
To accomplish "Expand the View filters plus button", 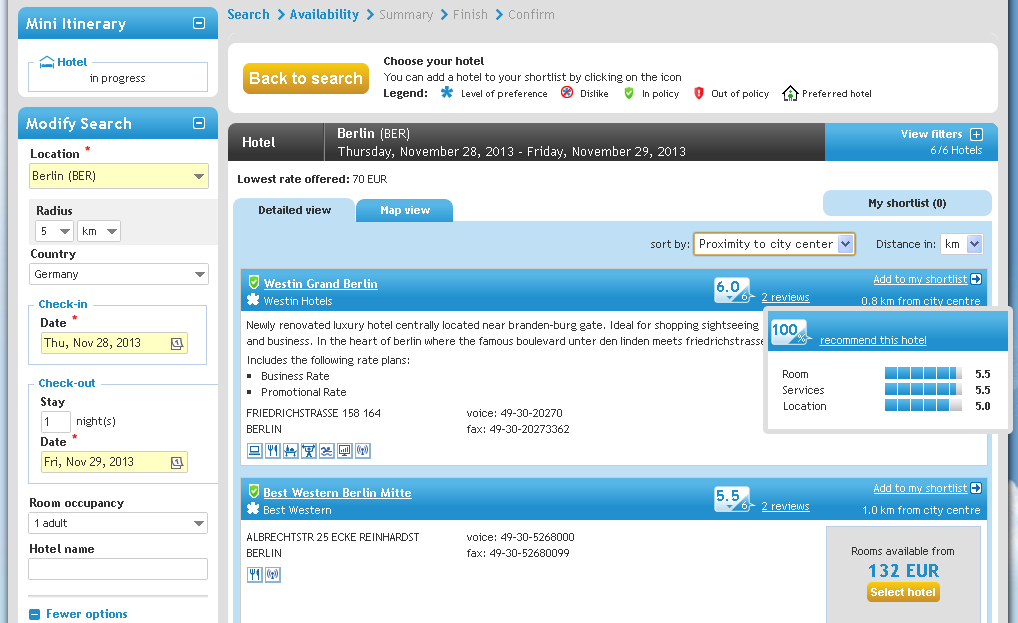I will point(976,134).
